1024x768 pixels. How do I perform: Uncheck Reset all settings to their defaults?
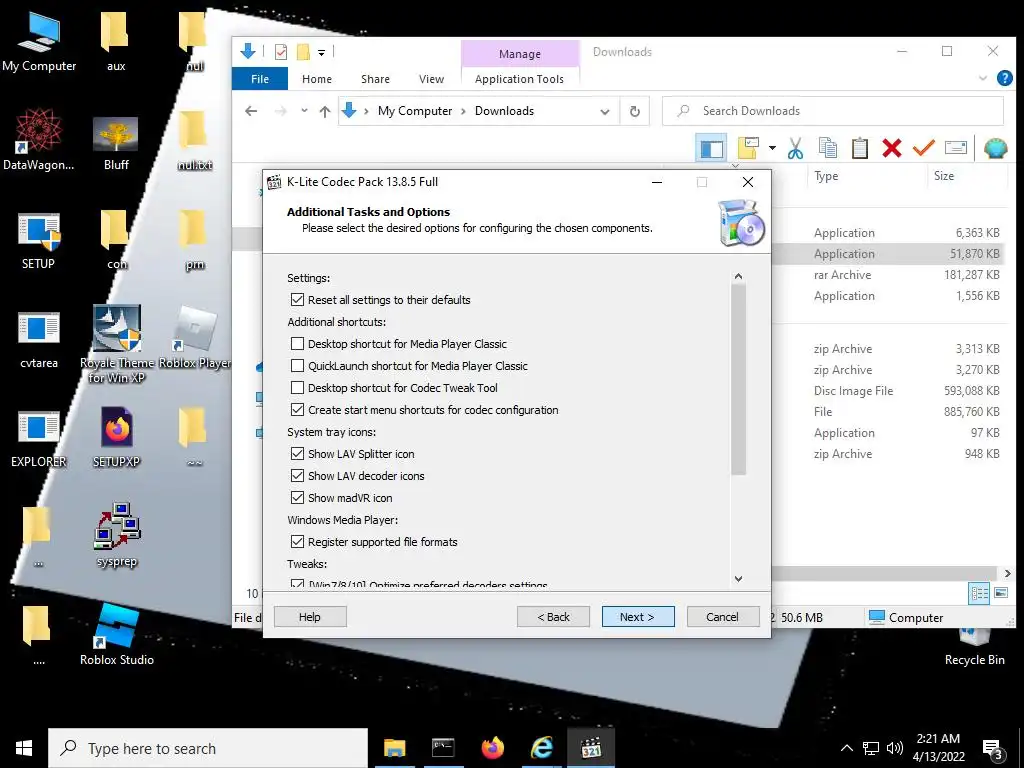pos(297,300)
